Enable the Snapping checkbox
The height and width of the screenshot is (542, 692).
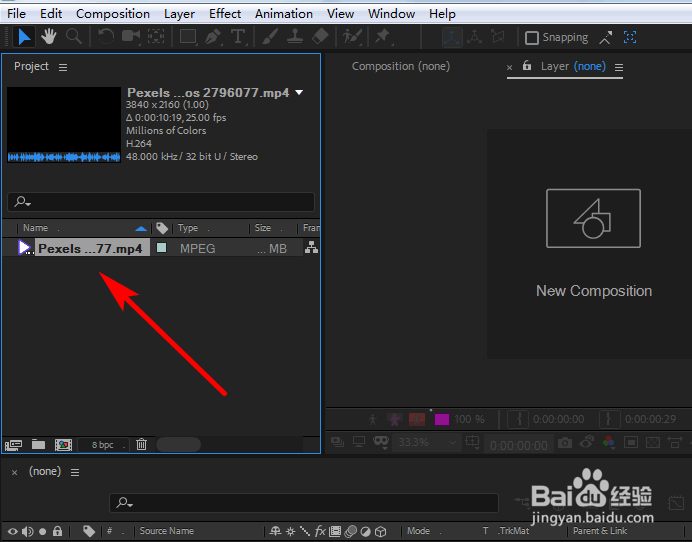coord(532,38)
